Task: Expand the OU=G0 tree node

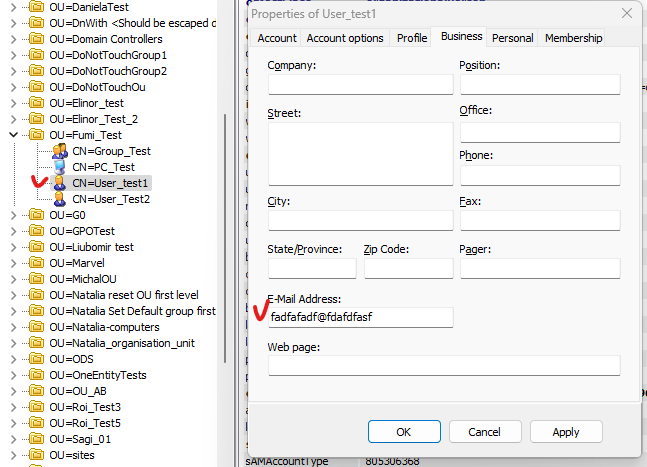Action: point(12,215)
